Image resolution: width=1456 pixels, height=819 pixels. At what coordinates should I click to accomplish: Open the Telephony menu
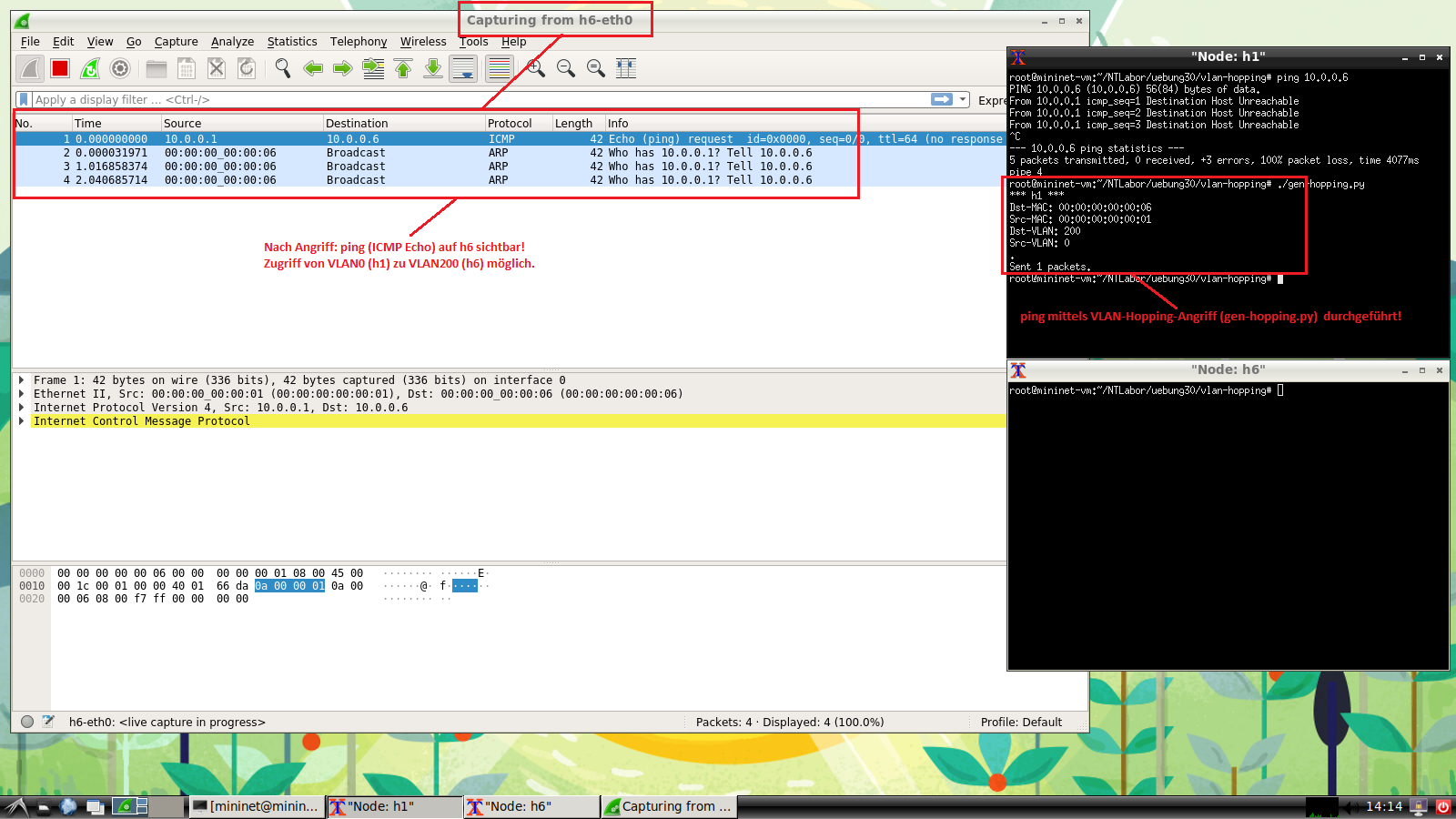(x=358, y=42)
